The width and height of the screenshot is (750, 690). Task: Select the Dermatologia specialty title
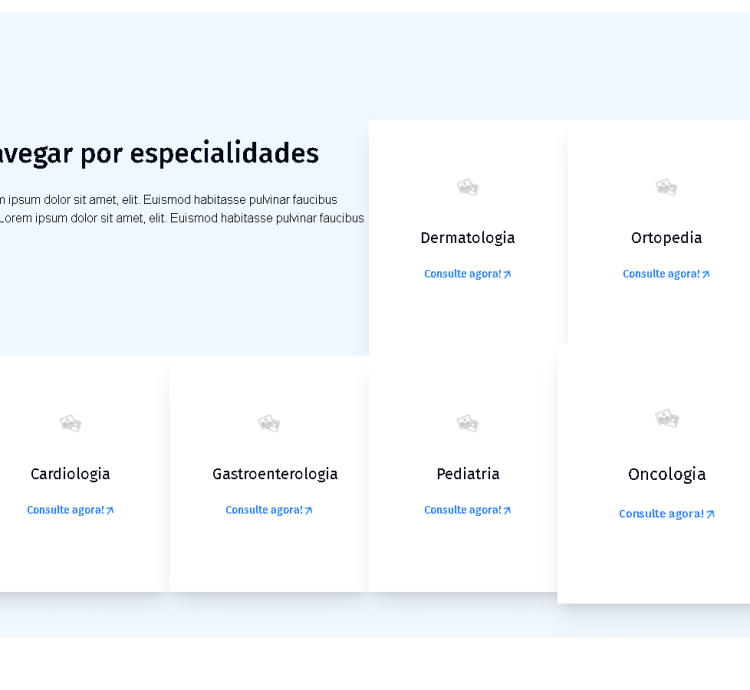pos(467,238)
